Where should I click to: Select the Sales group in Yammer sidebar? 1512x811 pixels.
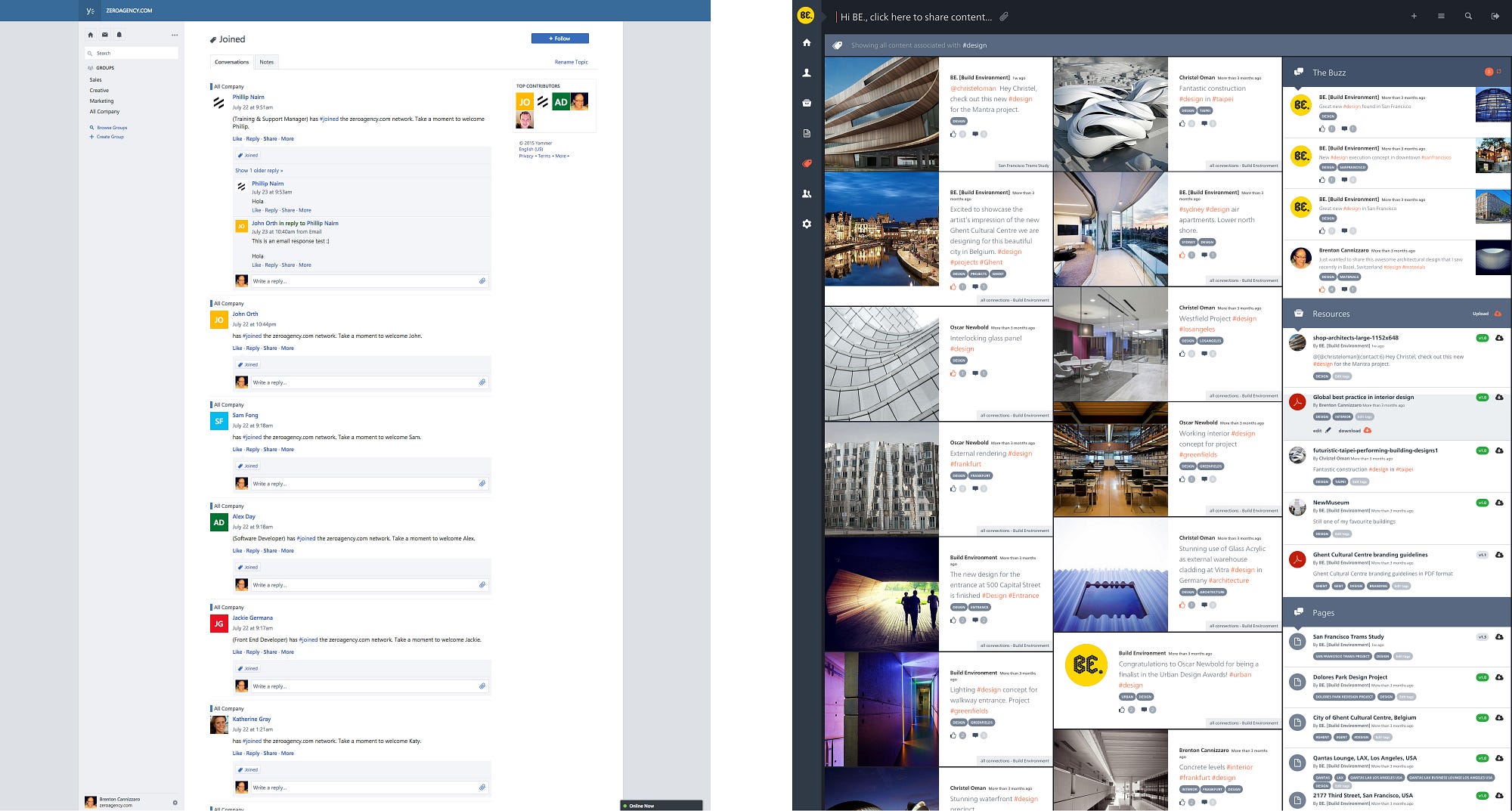pos(96,79)
